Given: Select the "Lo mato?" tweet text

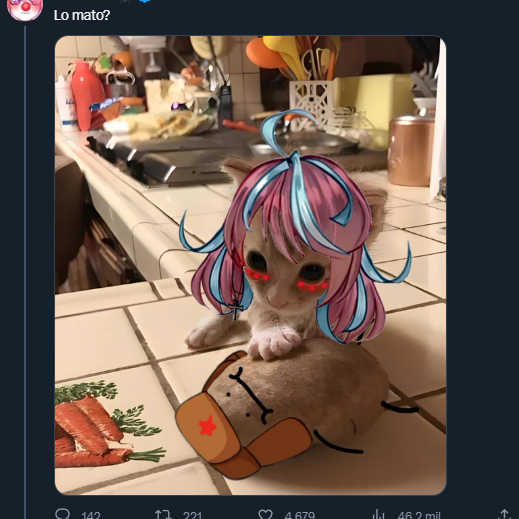Looking at the screenshot, I should [82, 15].
